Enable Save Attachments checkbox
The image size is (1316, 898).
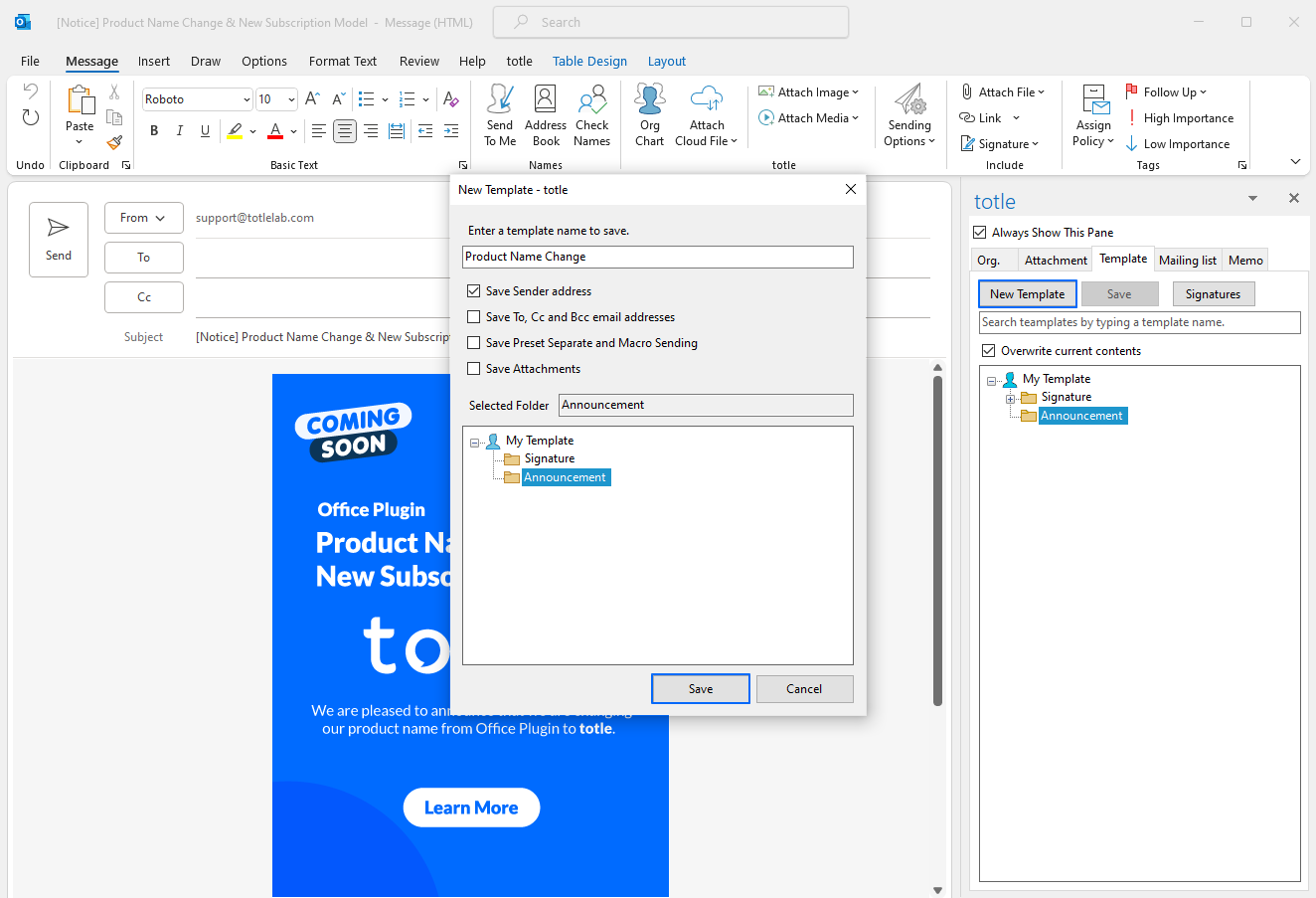pyautogui.click(x=474, y=369)
